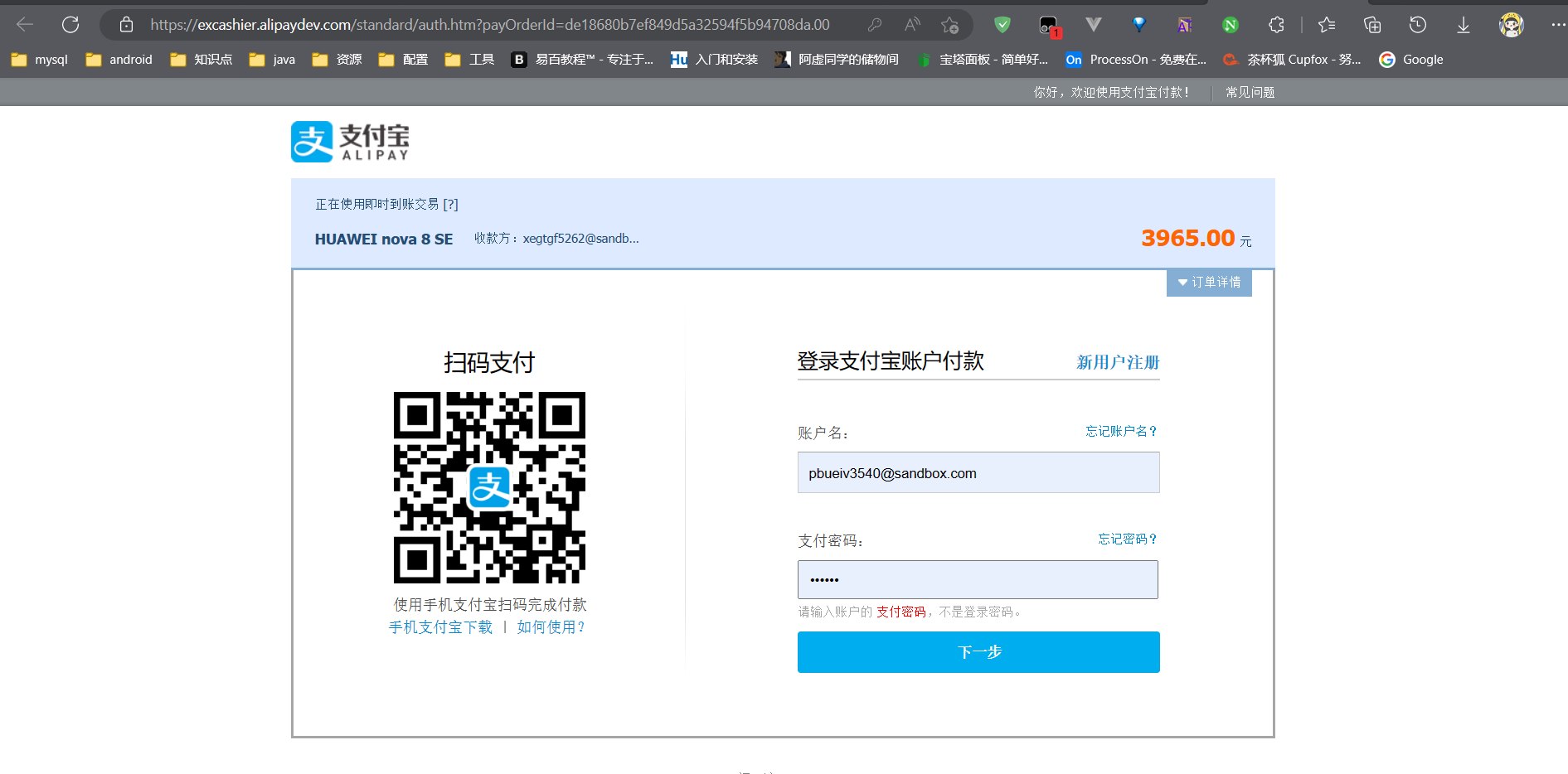
Task: Open the 新用户注册 registration link
Action: 1118,362
